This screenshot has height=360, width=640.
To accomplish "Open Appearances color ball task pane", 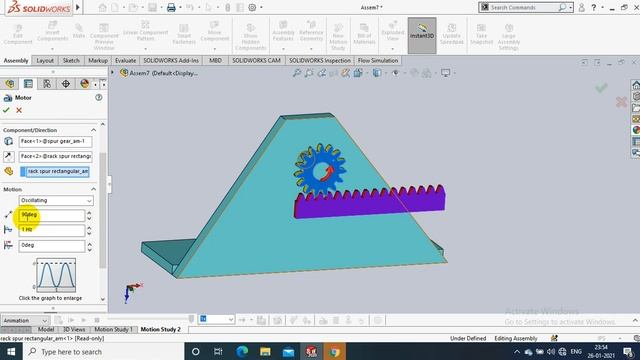I will [636, 130].
